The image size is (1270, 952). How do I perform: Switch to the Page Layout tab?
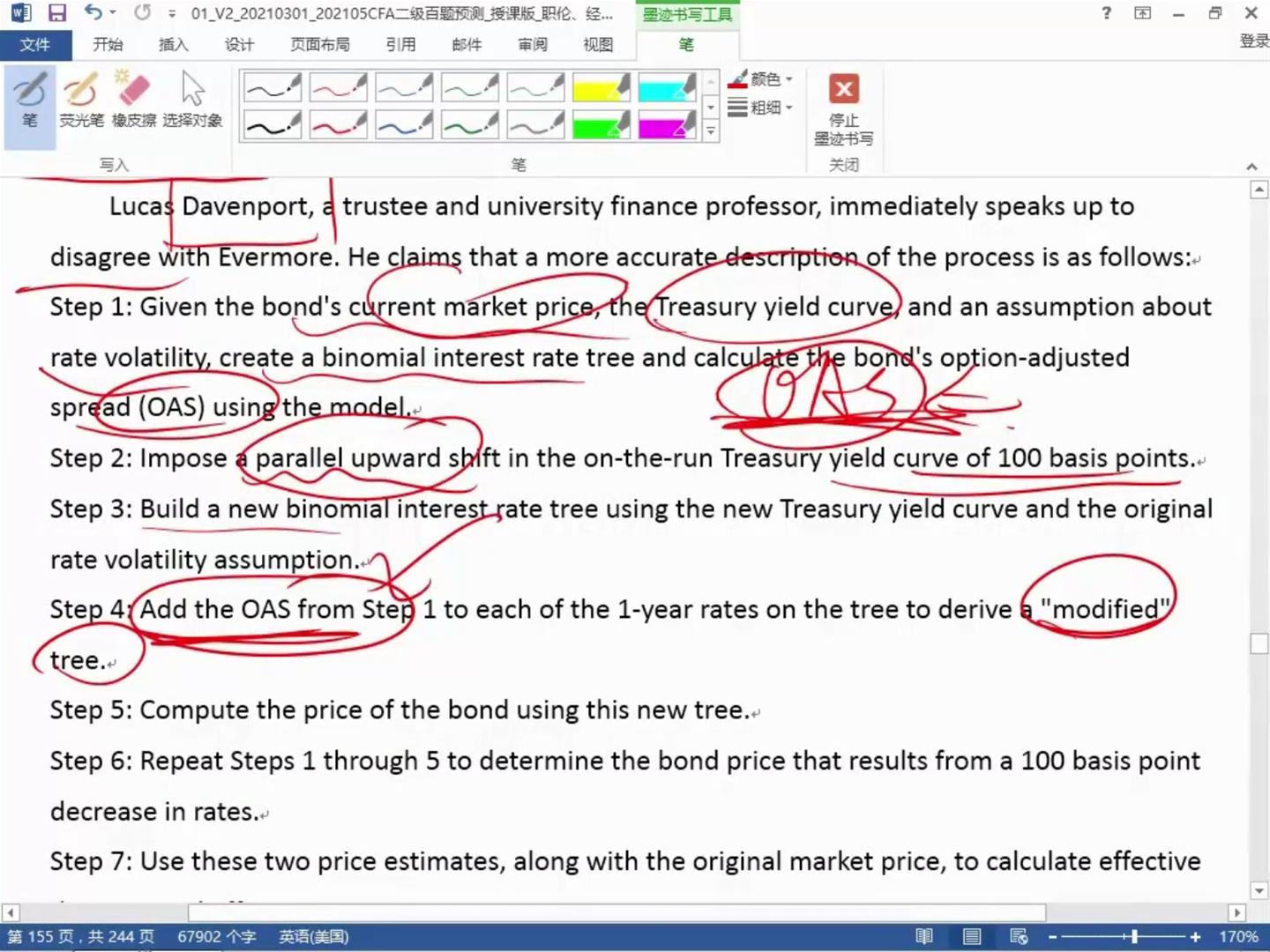click(319, 44)
